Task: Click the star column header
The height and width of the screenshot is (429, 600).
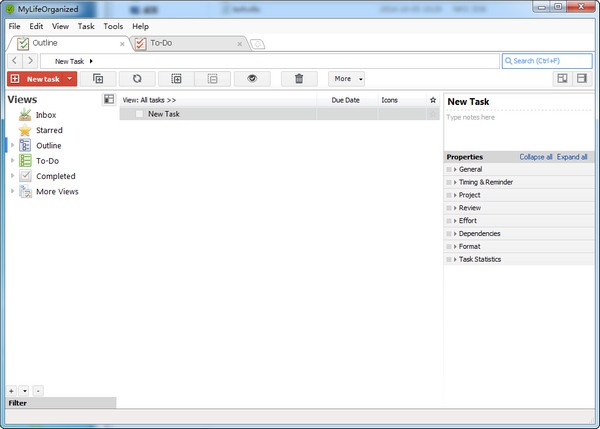Action: pos(433,100)
